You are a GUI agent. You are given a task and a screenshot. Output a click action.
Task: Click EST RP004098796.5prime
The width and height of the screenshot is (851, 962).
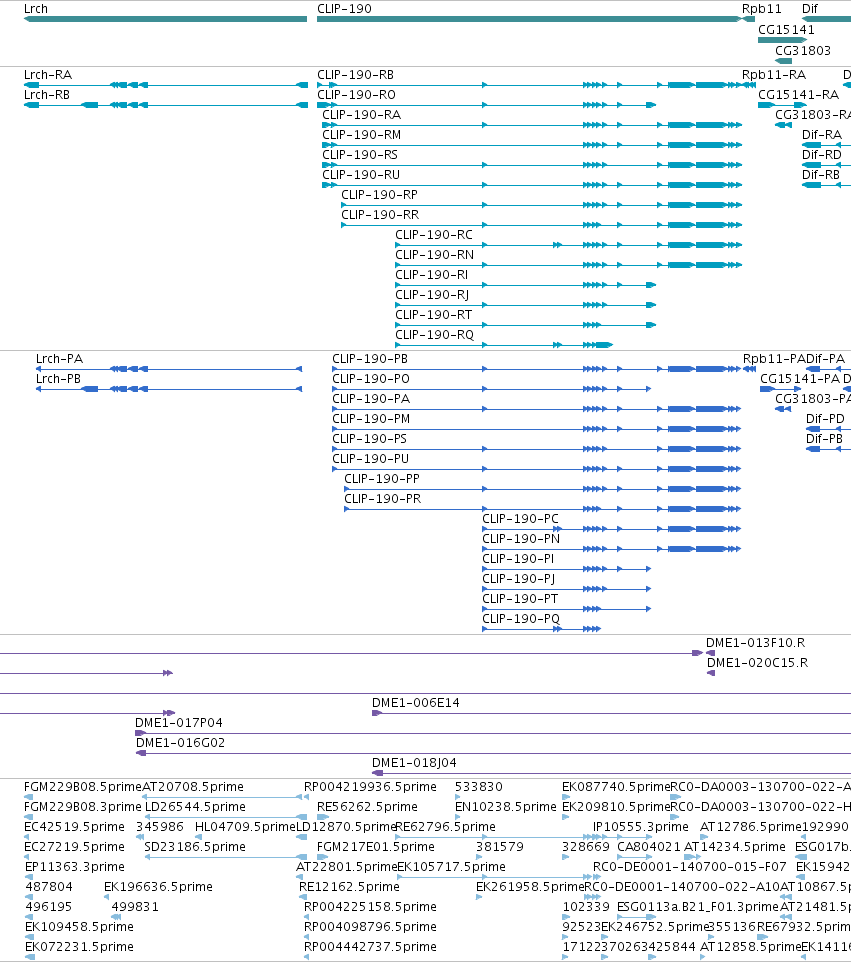[x=370, y=927]
